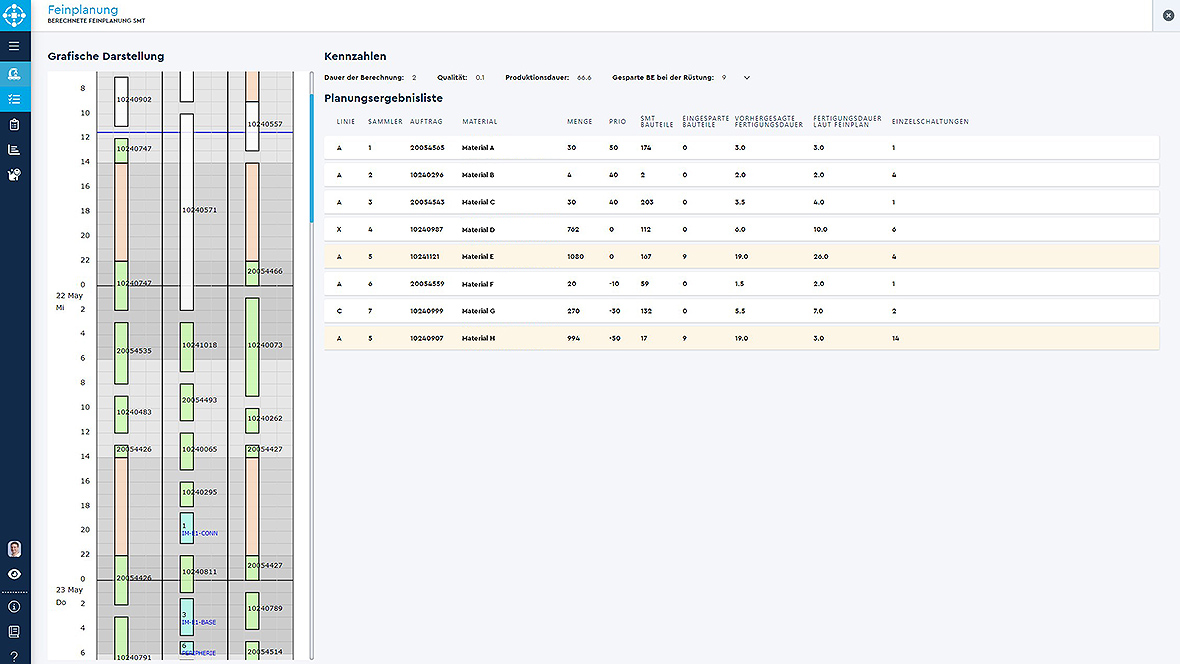Close the Feinplanung view with the X button
The image size is (1180, 664).
(1168, 15)
